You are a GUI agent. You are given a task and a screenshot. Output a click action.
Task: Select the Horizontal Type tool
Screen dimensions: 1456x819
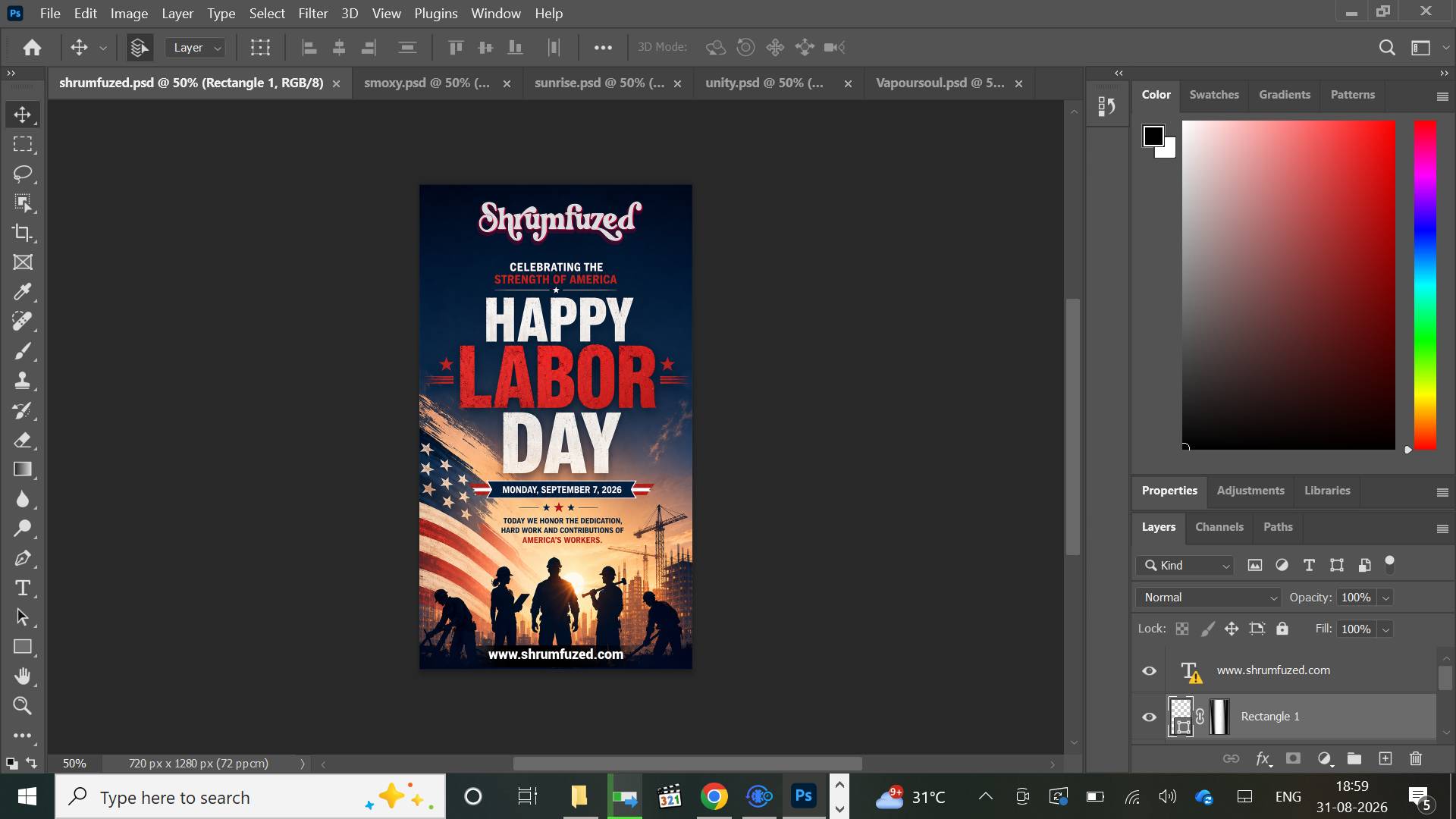23,588
